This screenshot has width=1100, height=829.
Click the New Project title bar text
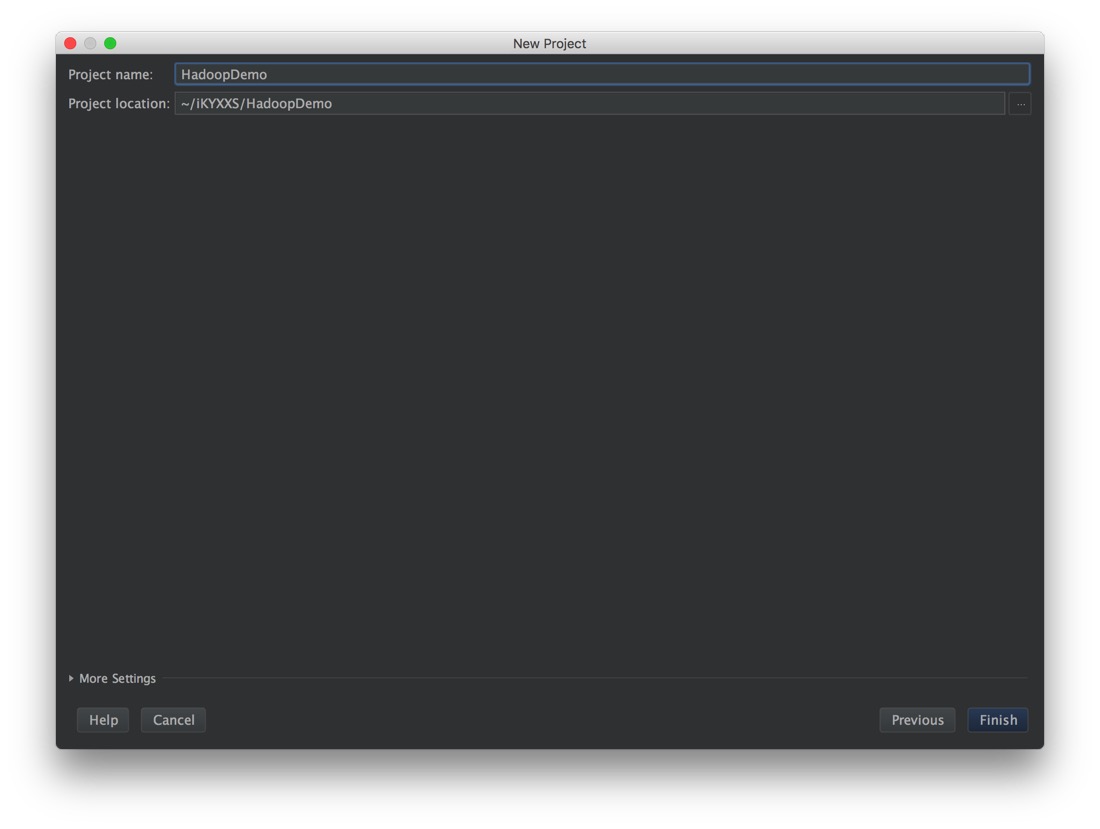549,43
